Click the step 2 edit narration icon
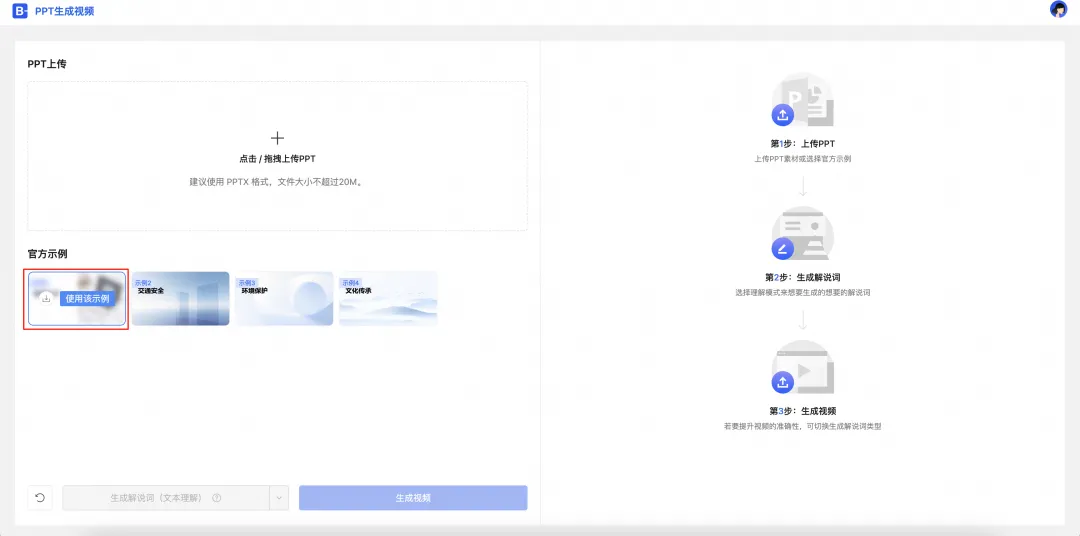This screenshot has height=536, width=1080. pos(782,249)
